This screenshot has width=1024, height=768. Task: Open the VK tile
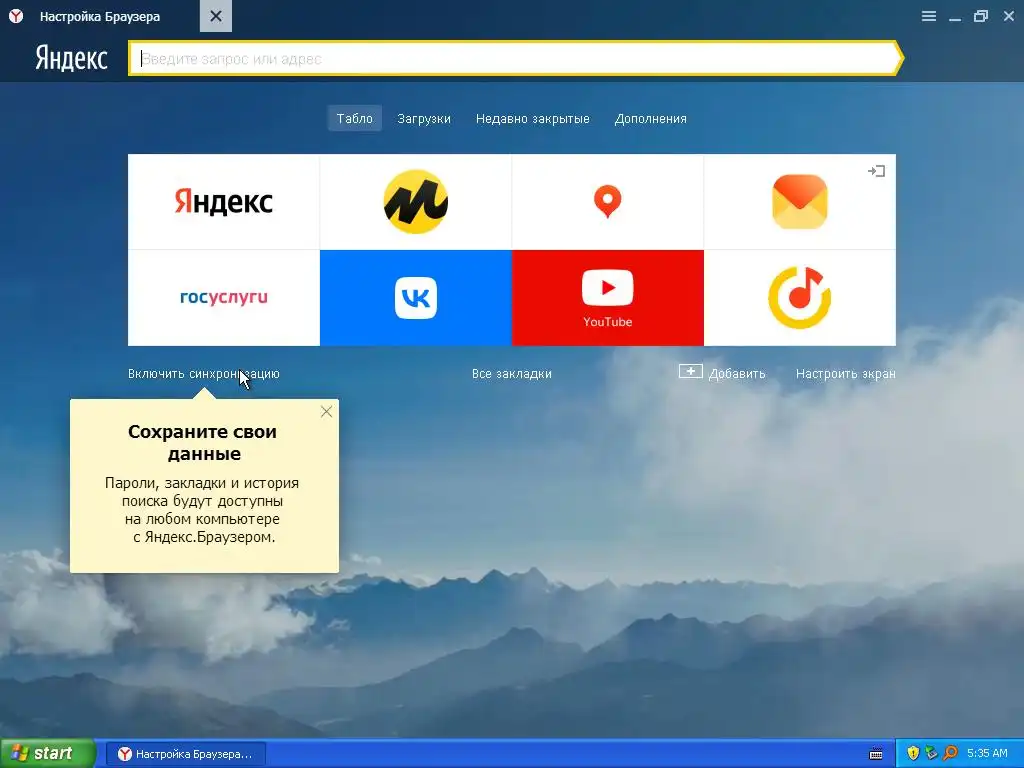tap(416, 298)
